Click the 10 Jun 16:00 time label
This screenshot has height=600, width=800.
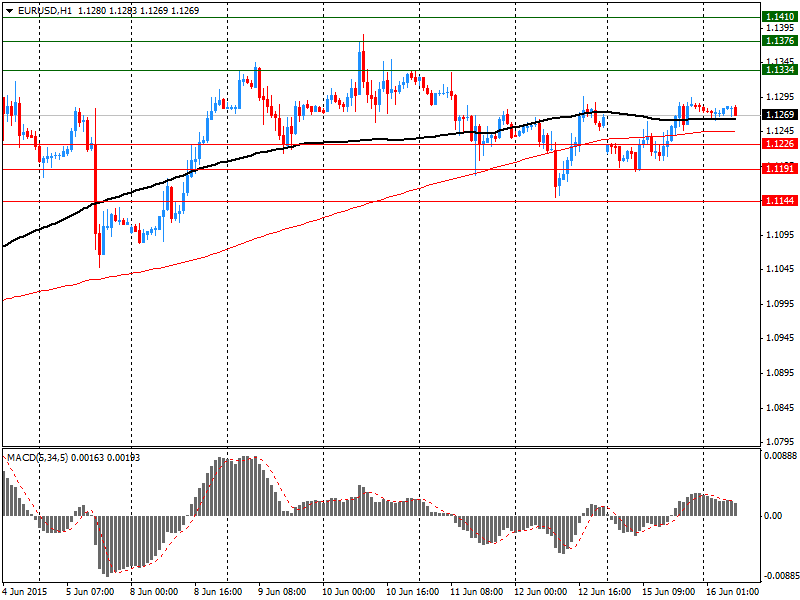[413, 592]
